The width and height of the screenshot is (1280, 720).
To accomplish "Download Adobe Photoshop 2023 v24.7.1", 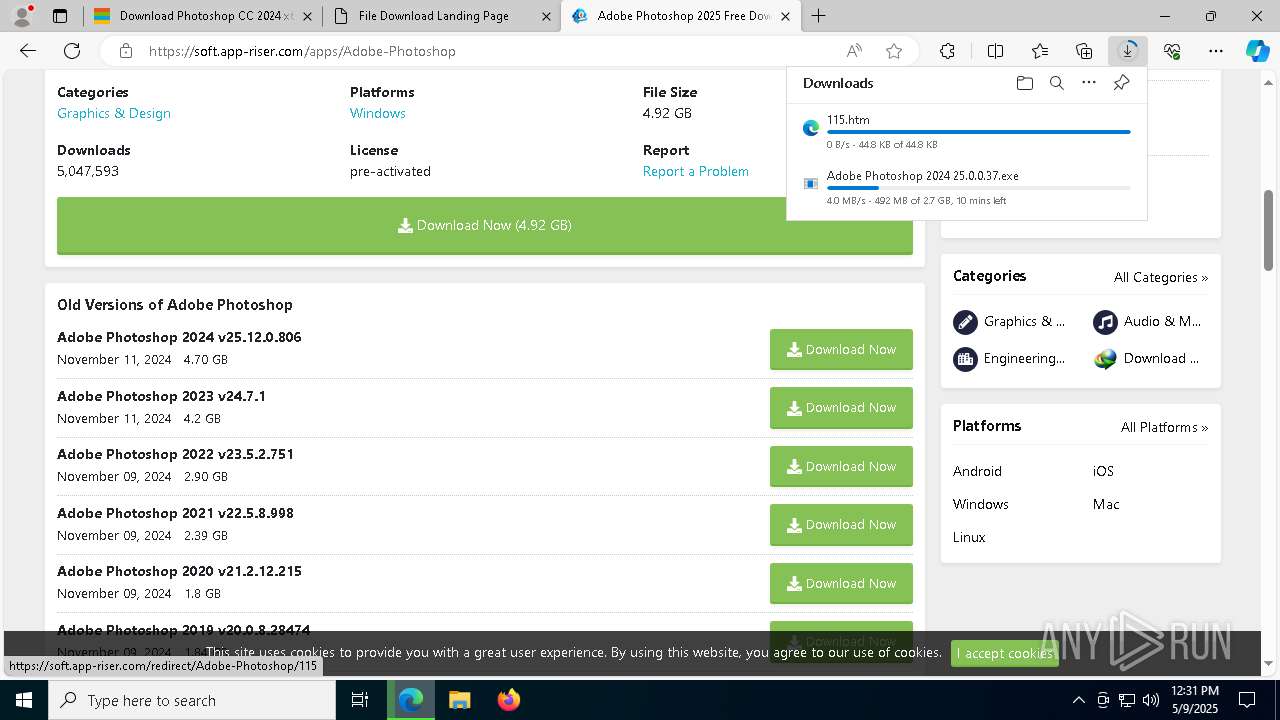I will (x=841, y=407).
